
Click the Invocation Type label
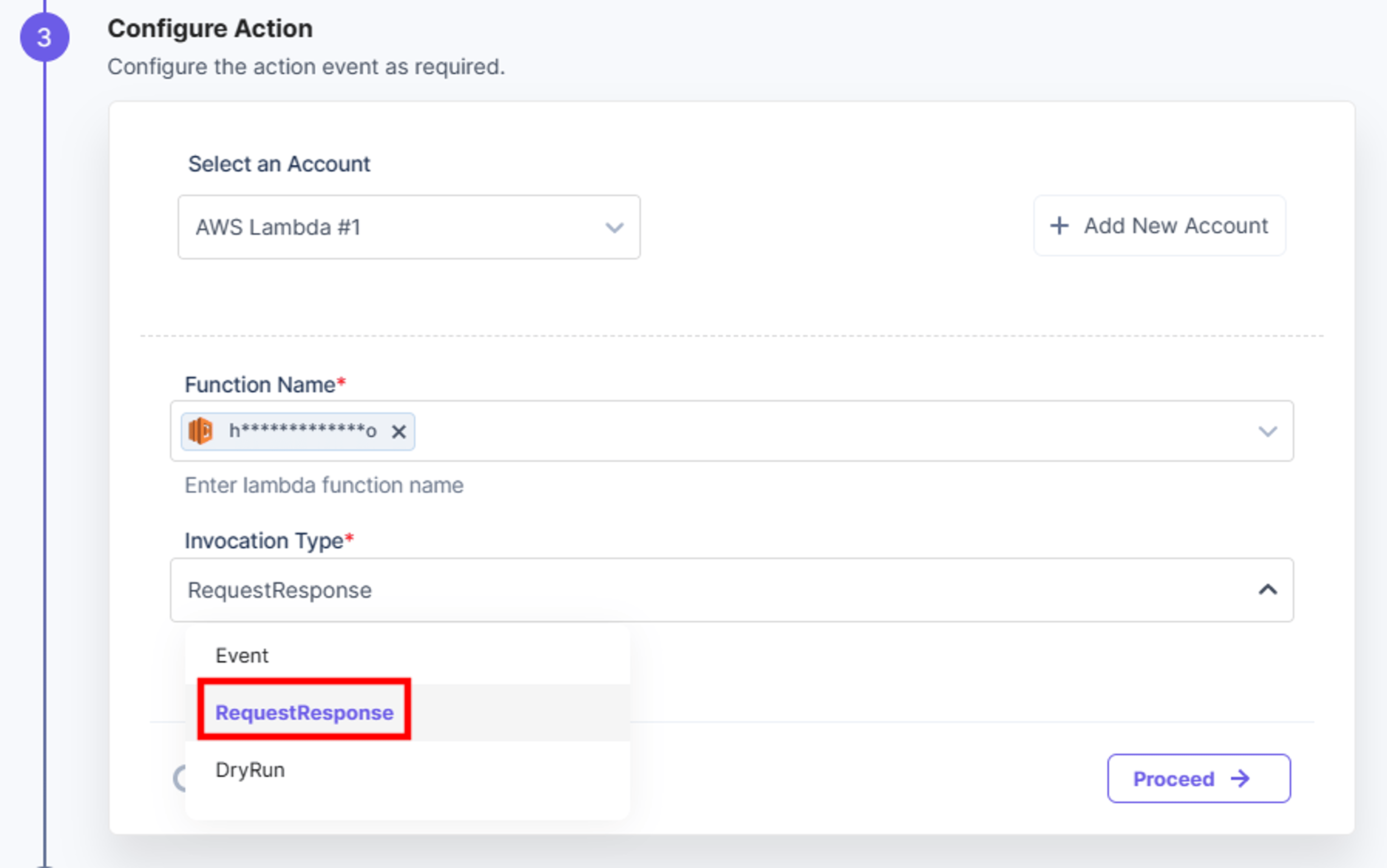[x=269, y=541]
